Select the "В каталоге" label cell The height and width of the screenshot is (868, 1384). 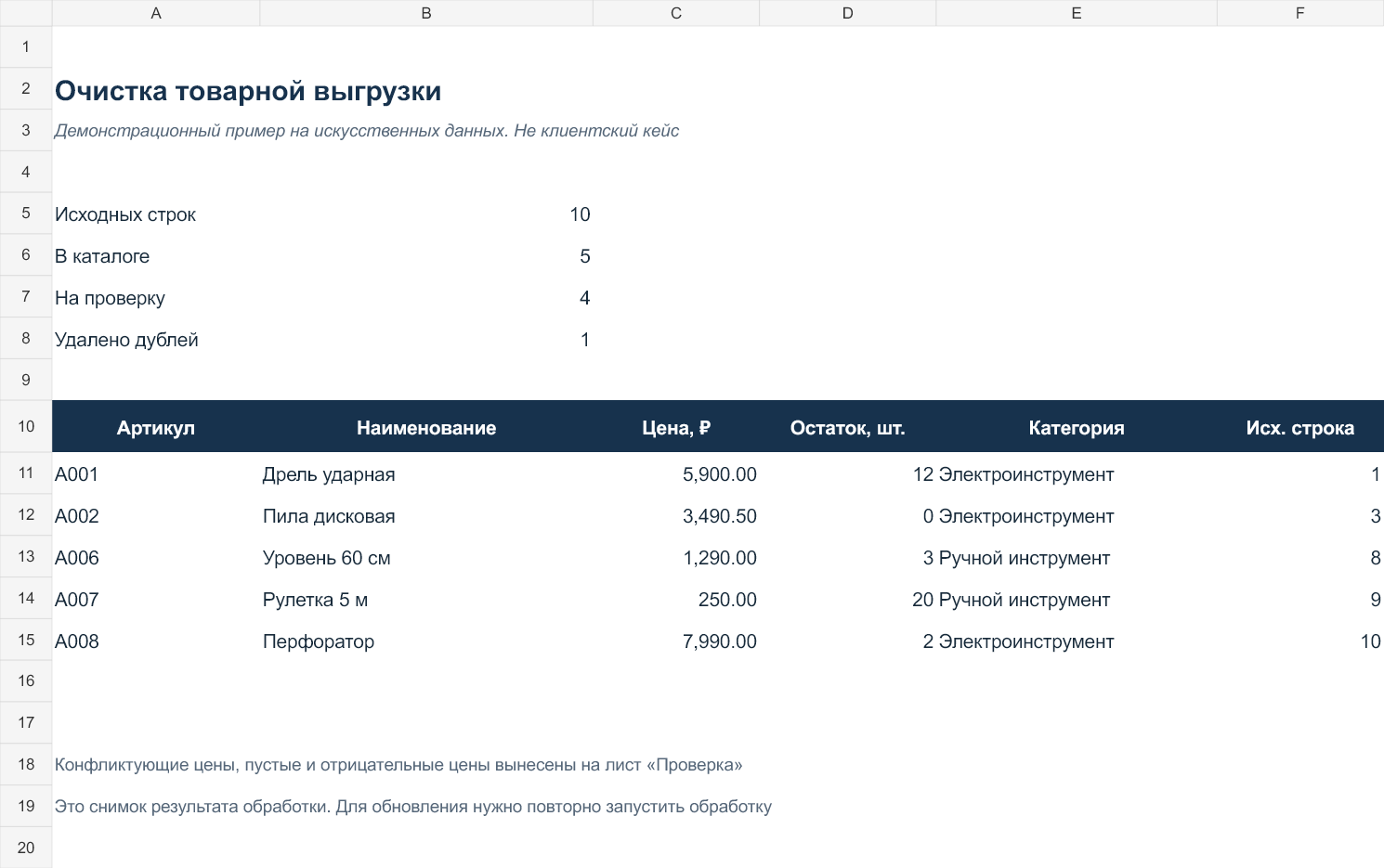click(x=156, y=256)
